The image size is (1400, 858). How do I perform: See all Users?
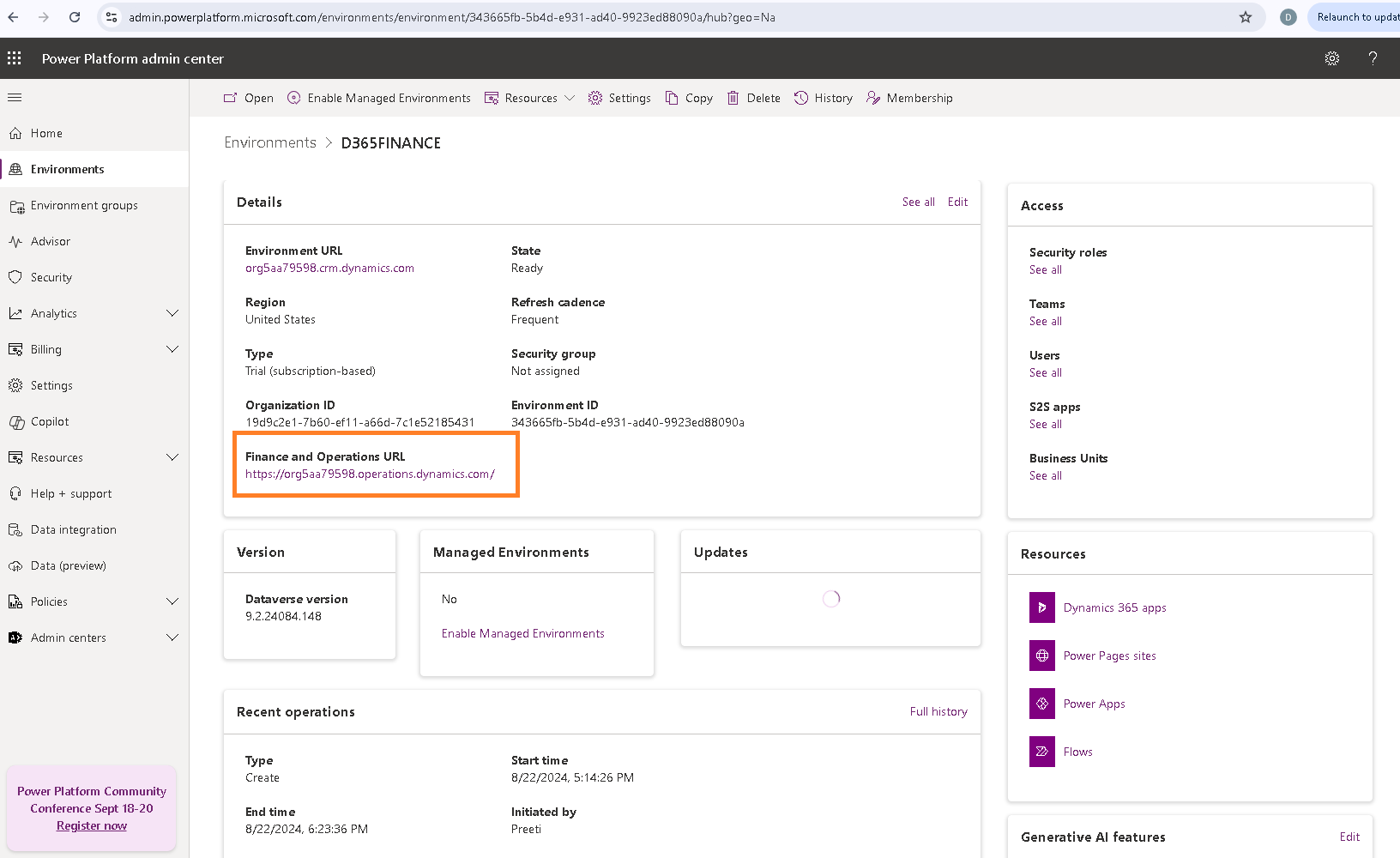click(x=1046, y=372)
